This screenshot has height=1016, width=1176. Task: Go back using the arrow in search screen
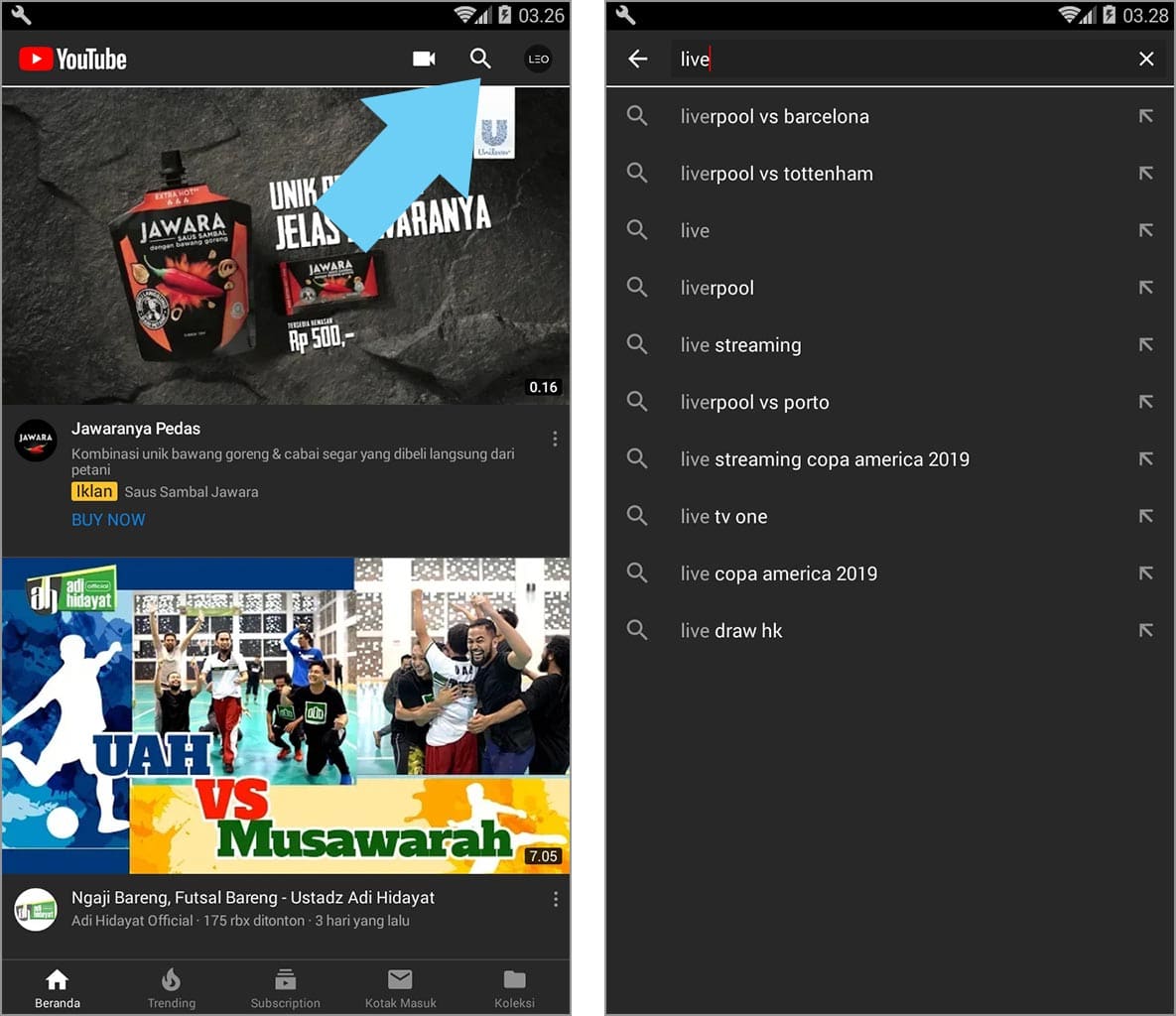pyautogui.click(x=637, y=59)
